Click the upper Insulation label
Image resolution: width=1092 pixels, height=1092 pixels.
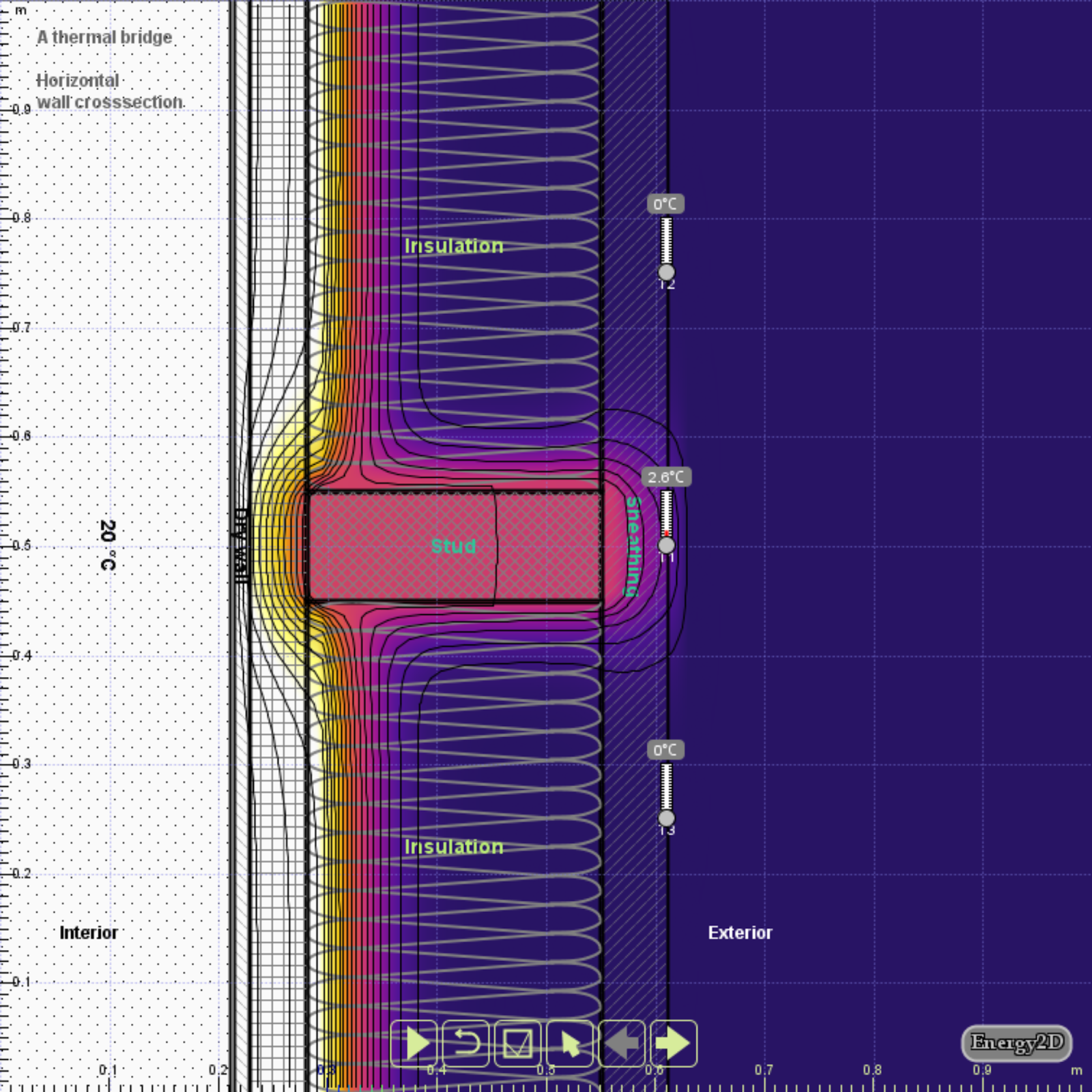(x=455, y=246)
